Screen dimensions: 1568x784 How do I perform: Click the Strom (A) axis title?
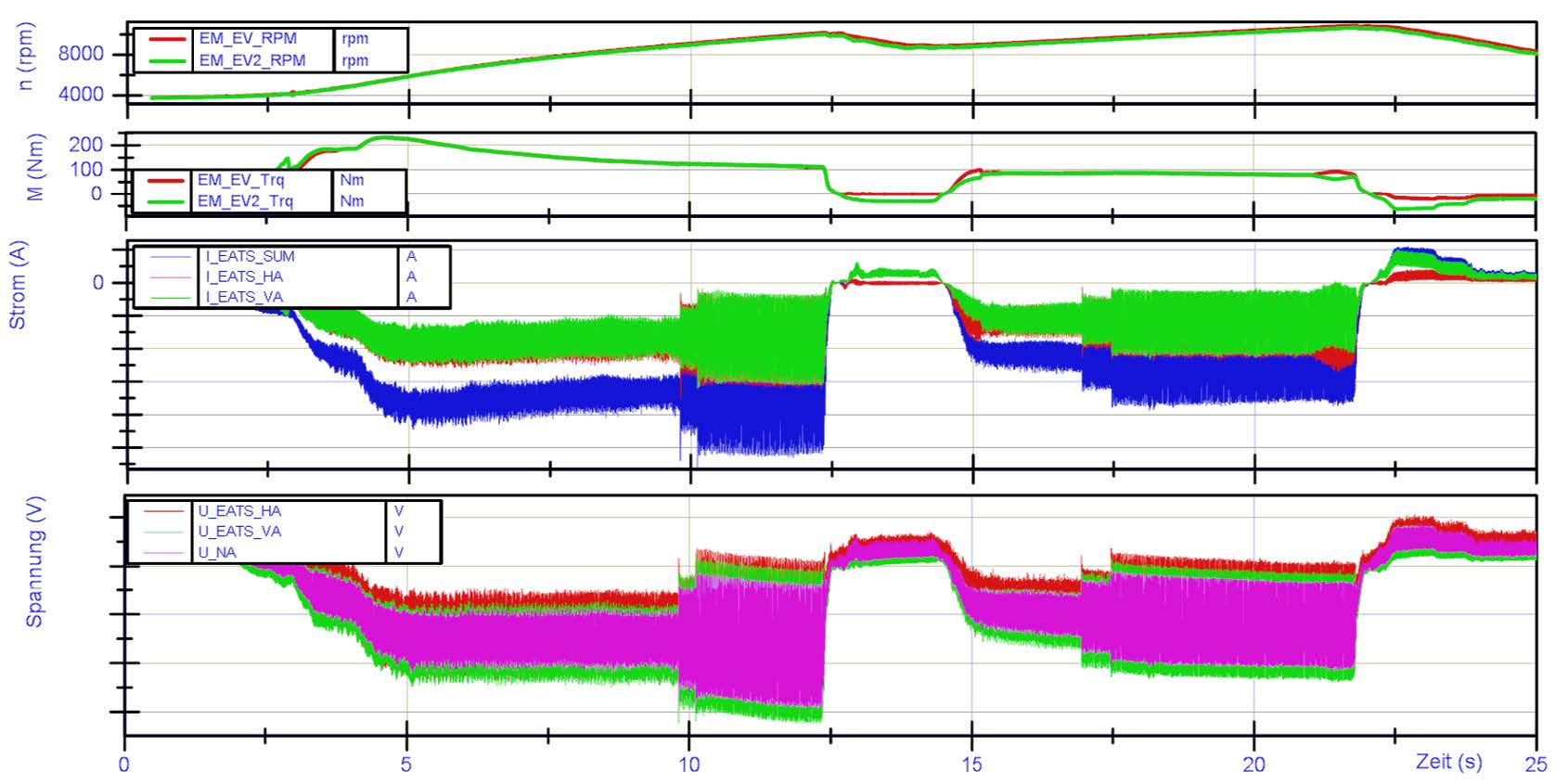(18, 285)
